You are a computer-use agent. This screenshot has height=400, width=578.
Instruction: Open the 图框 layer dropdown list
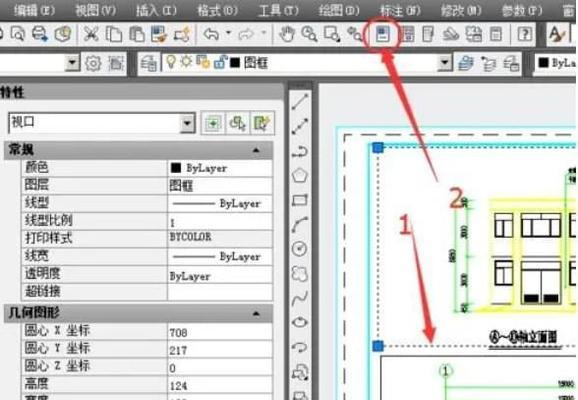click(445, 63)
